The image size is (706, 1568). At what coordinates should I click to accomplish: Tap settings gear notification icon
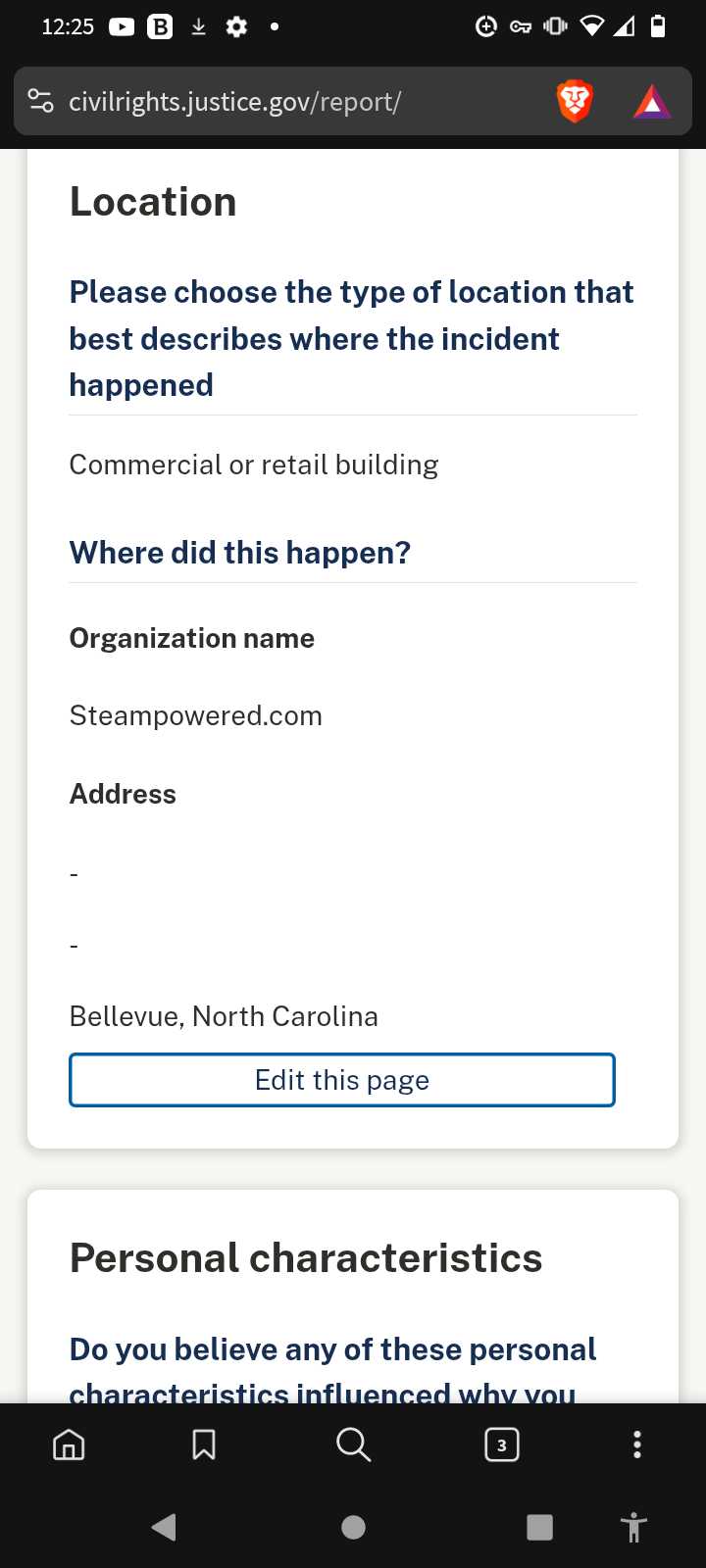point(236,26)
